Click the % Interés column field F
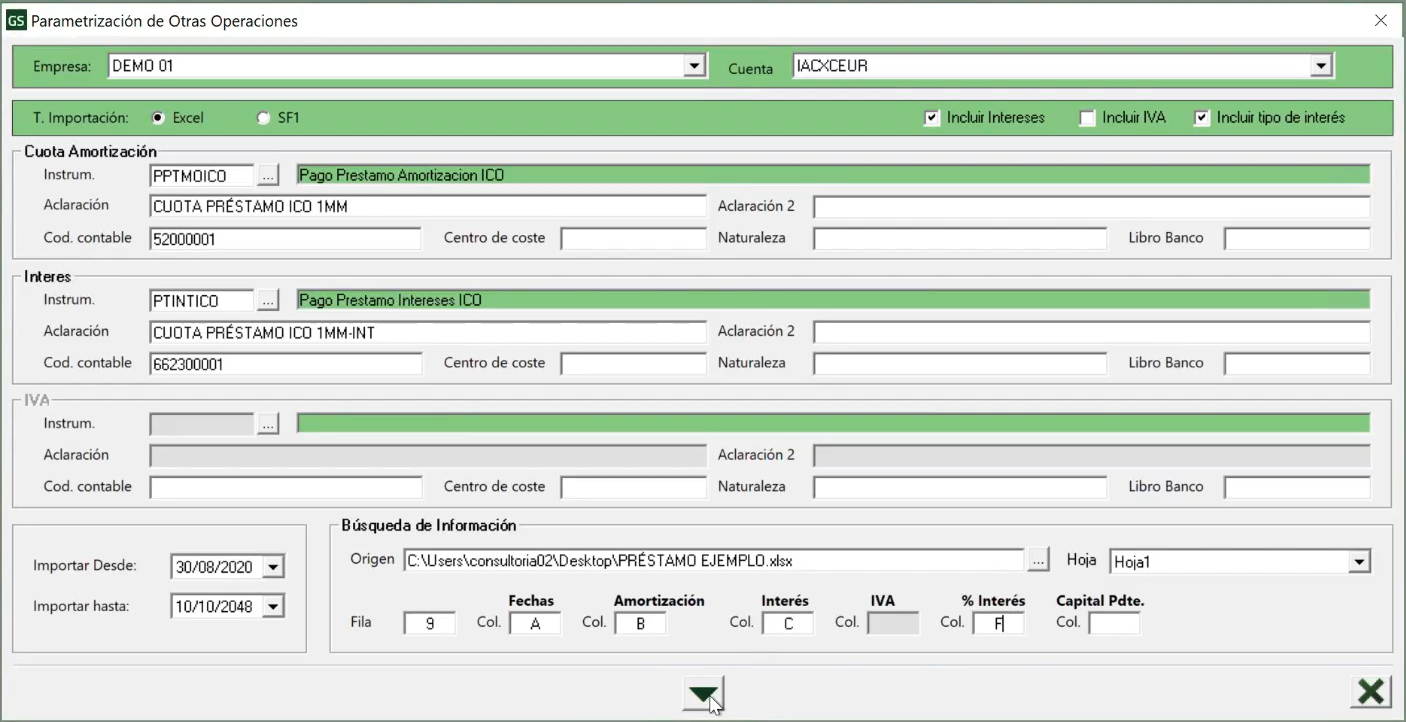The width and height of the screenshot is (1406, 722). click(x=998, y=623)
